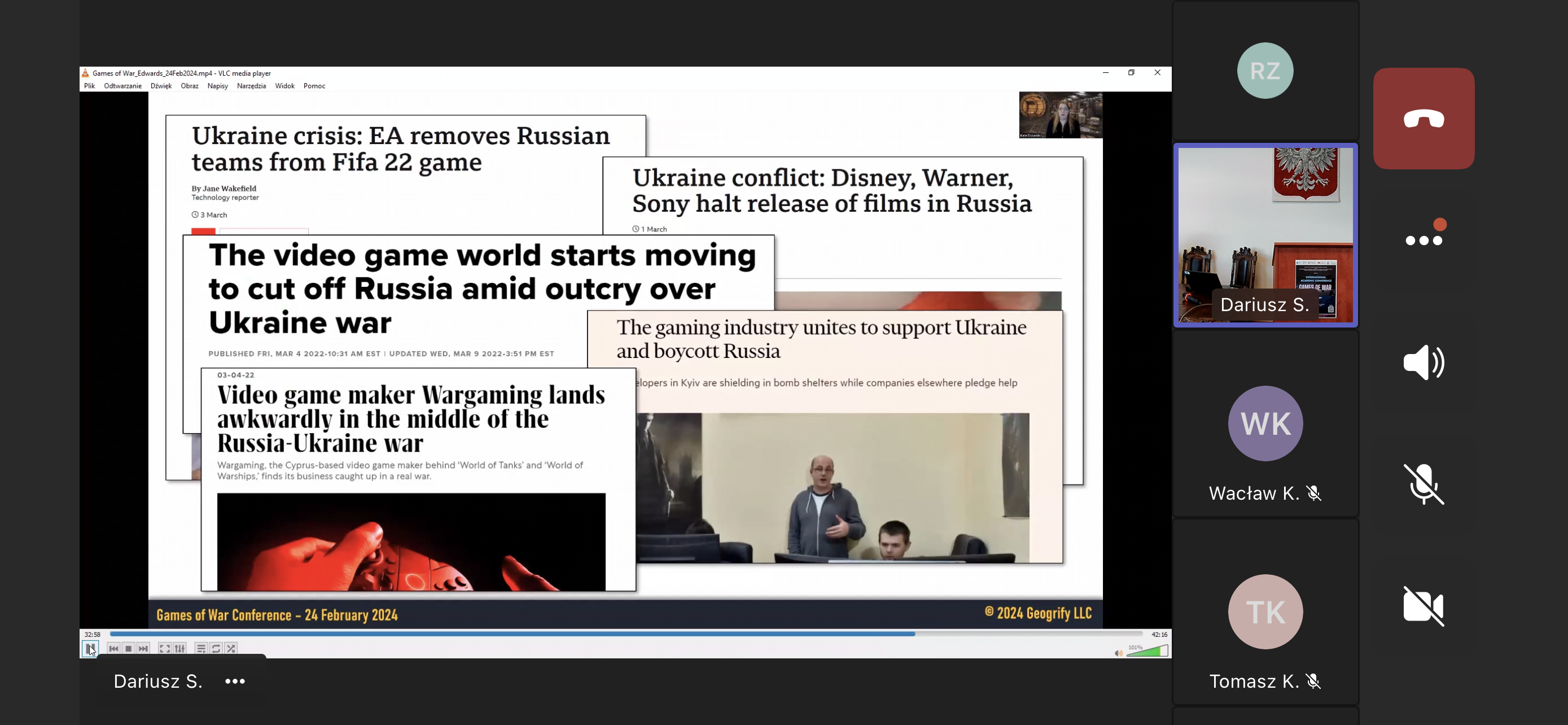Open the Obraz menu
The width and height of the screenshot is (1568, 725).
click(x=190, y=86)
